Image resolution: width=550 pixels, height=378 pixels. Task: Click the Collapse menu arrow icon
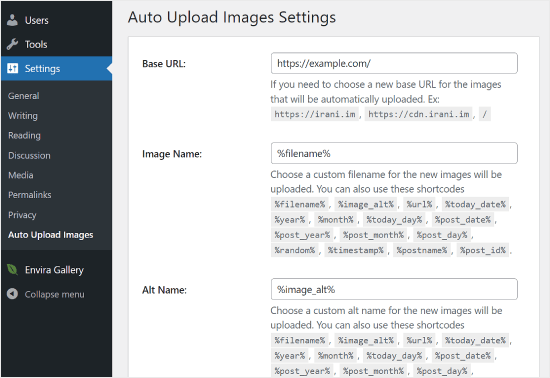12,294
